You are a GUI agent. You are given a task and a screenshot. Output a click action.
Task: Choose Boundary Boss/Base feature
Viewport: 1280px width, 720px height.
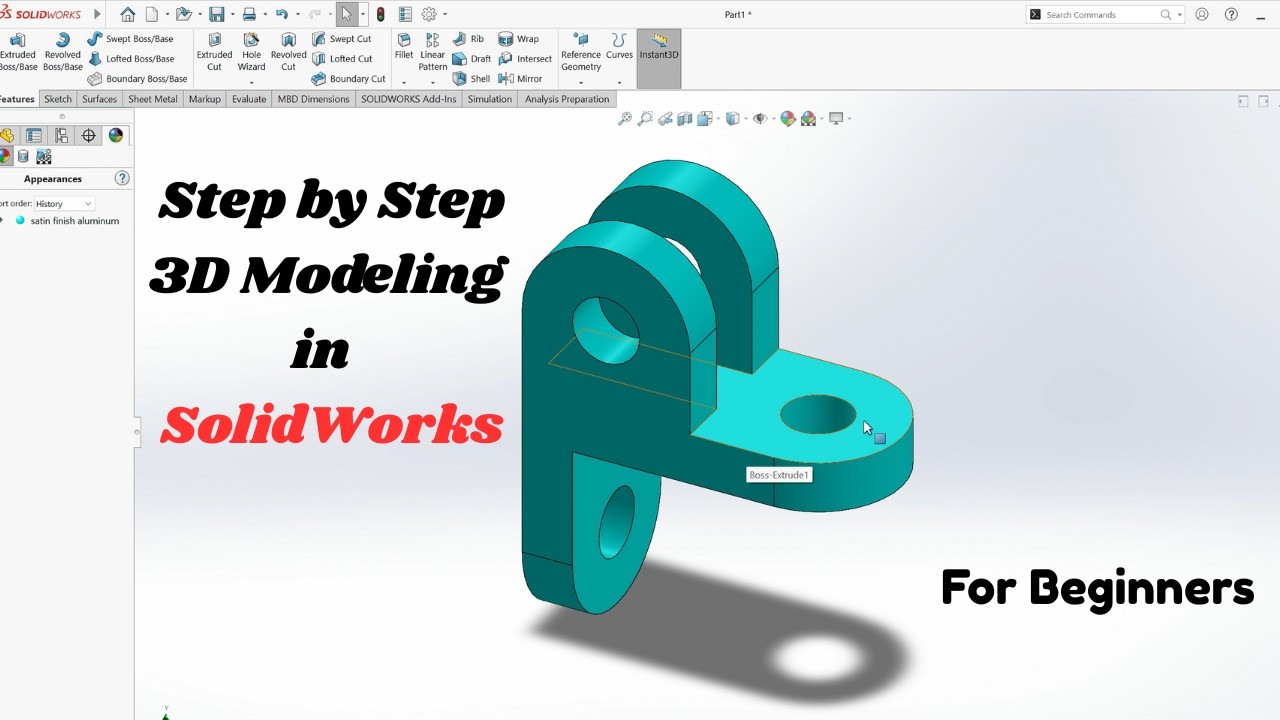click(x=138, y=79)
